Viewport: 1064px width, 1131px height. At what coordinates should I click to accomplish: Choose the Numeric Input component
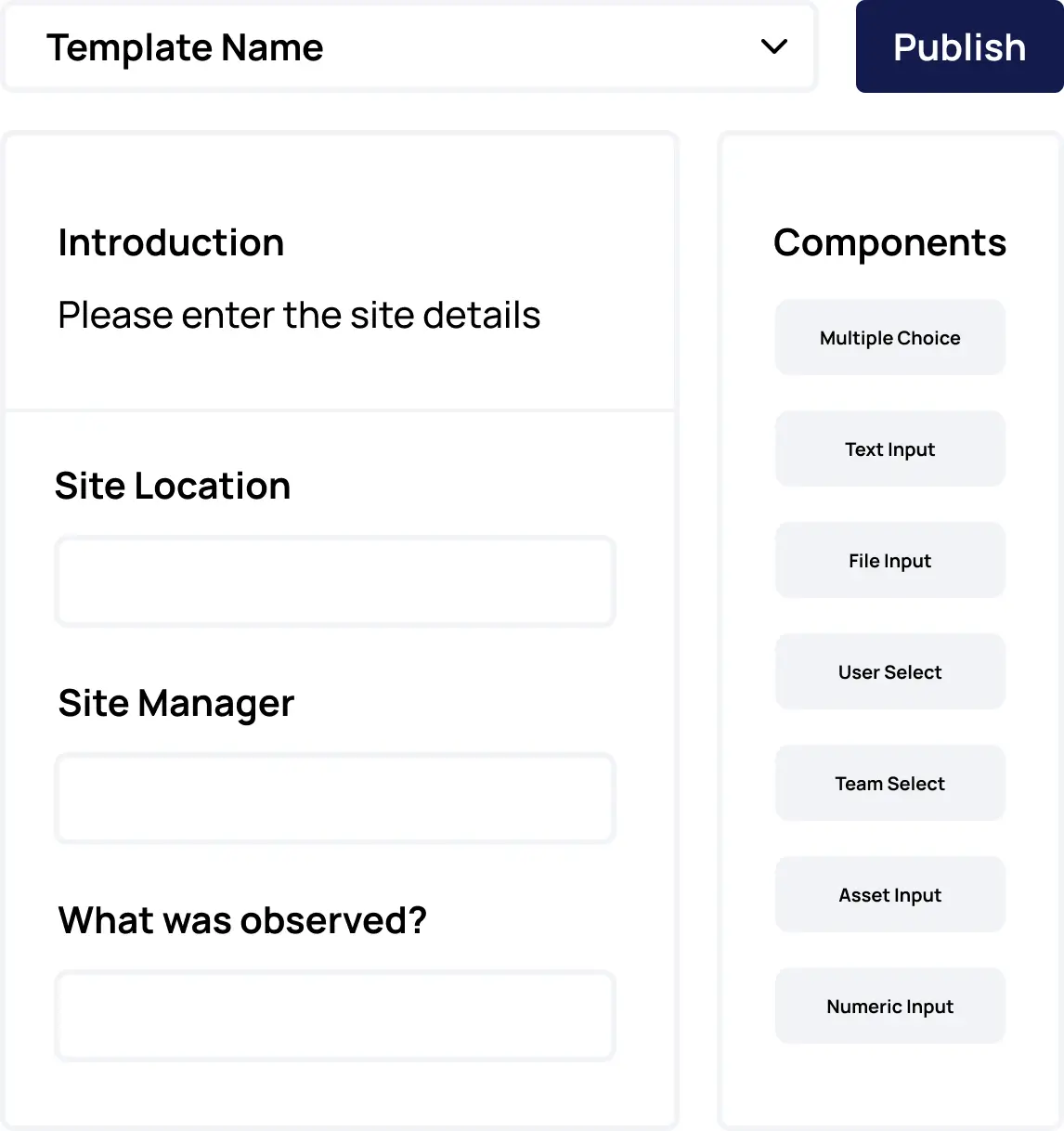tap(889, 1006)
